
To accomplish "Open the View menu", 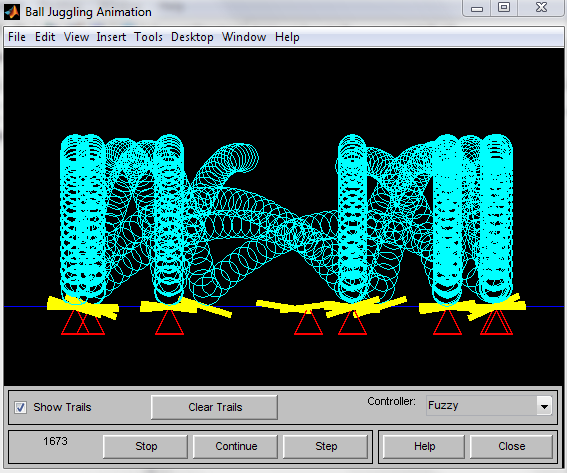I will (x=76, y=37).
